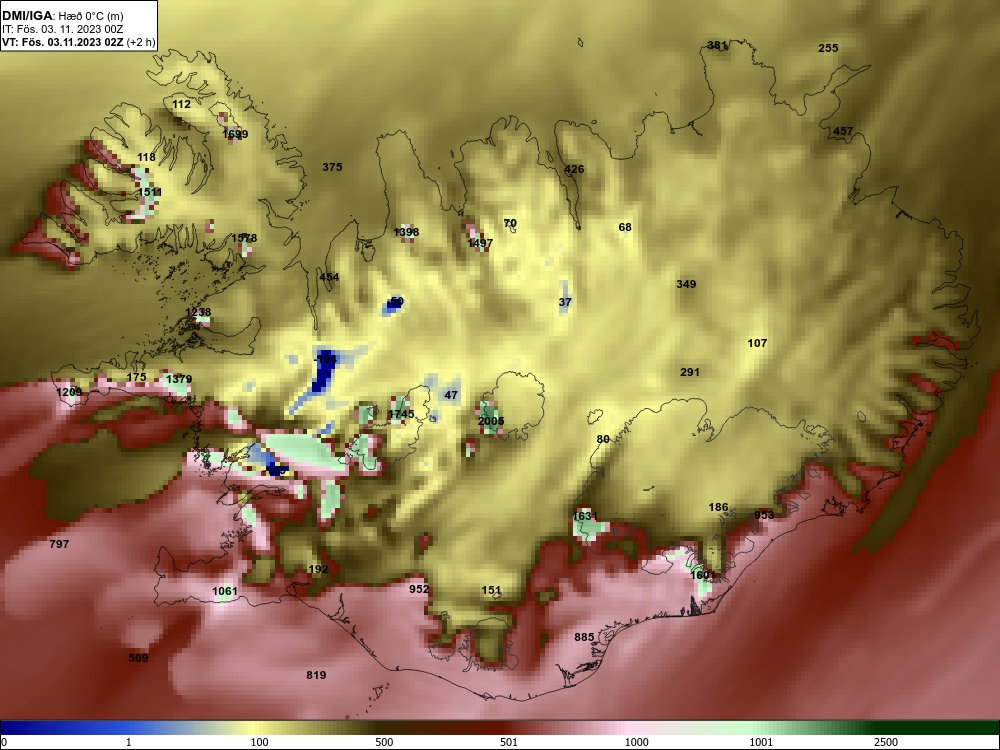Select the height label 186
This screenshot has width=1000, height=750.
[x=718, y=507]
